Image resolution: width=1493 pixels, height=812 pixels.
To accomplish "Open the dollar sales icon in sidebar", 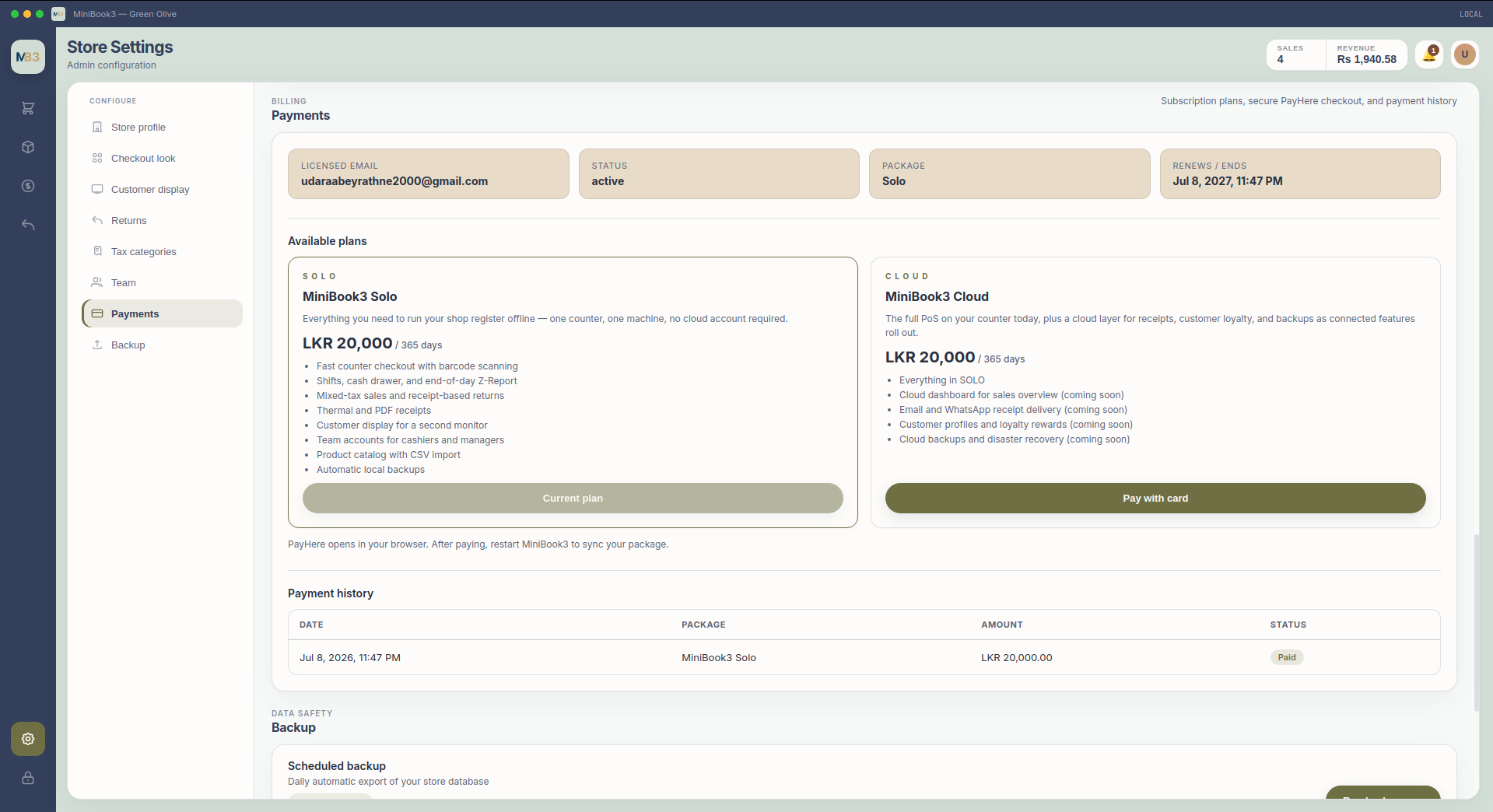I will (x=28, y=186).
